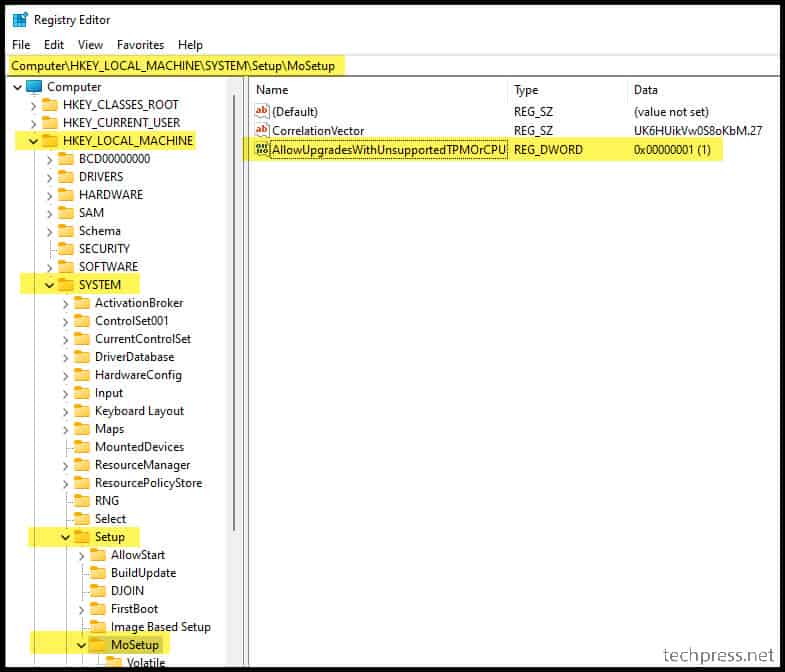Click the HKEY_CURRENT_USER folder icon
The height and width of the screenshot is (672, 785).
[x=50, y=123]
